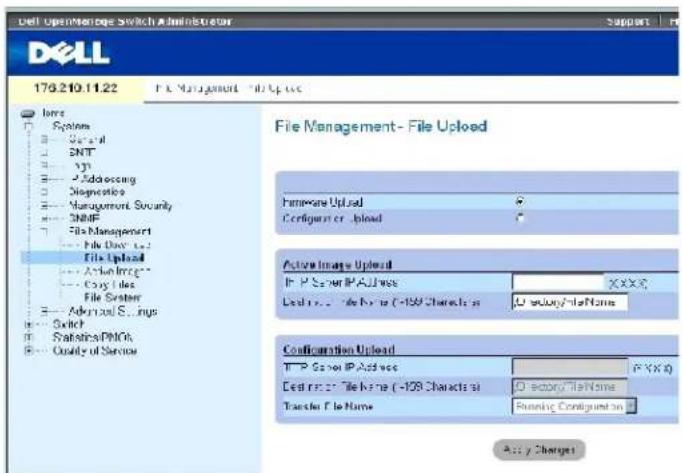
Task: Open the System tree item
Action: (71, 127)
